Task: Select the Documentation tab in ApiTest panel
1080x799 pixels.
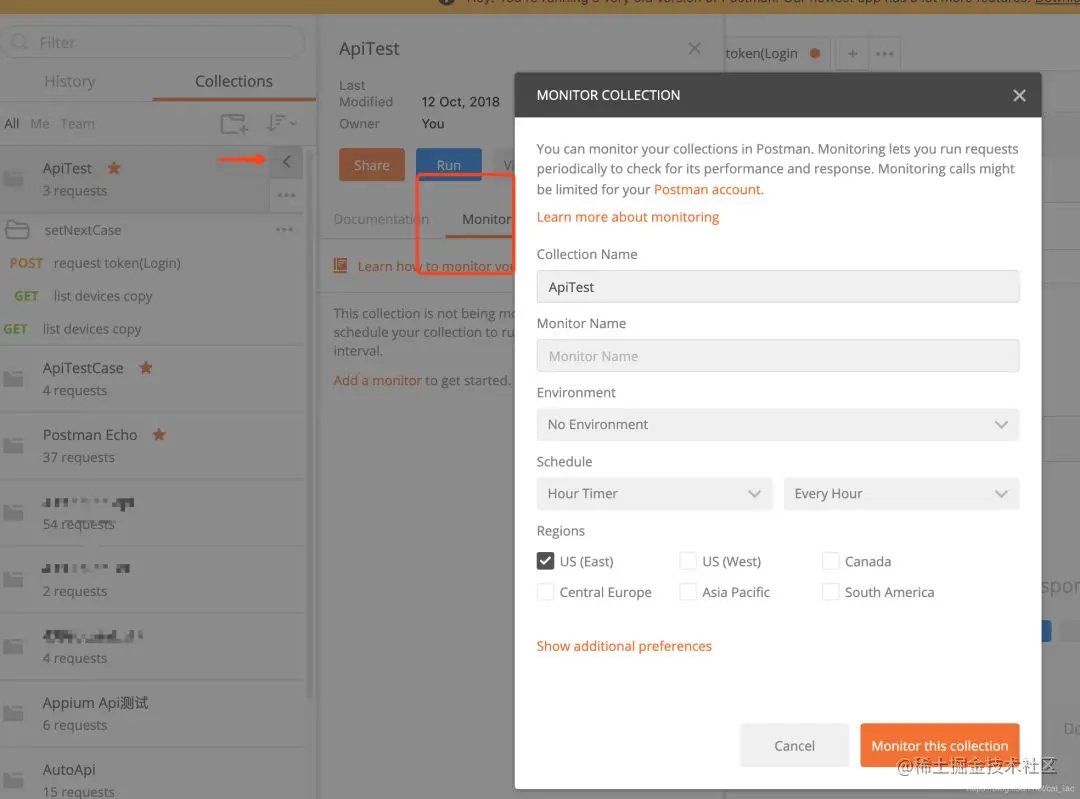Action: coord(381,219)
